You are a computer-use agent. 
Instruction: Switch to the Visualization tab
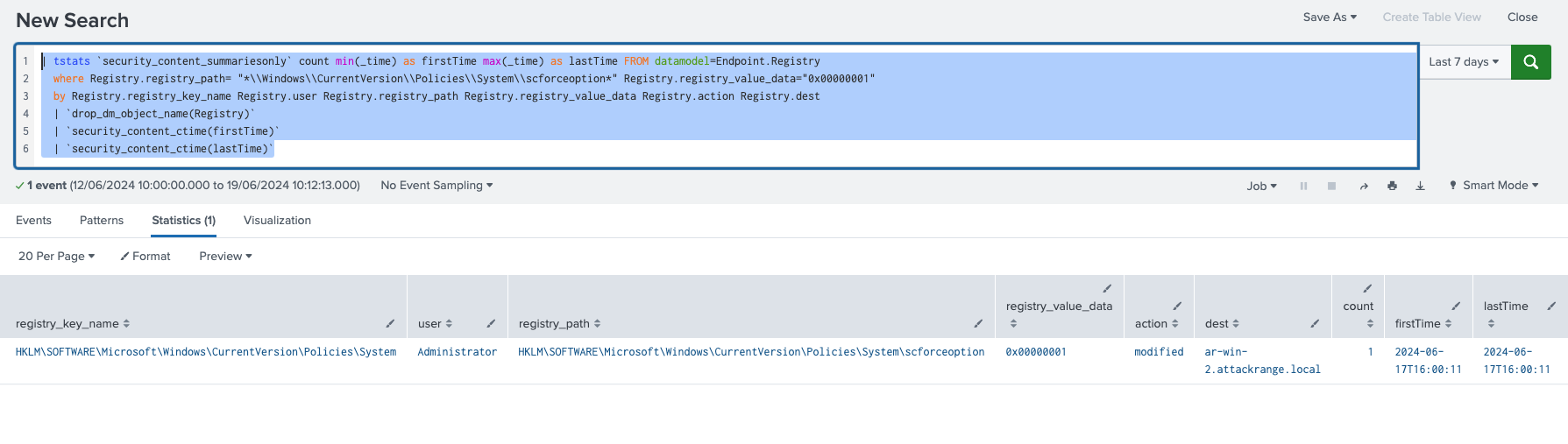[x=277, y=221]
